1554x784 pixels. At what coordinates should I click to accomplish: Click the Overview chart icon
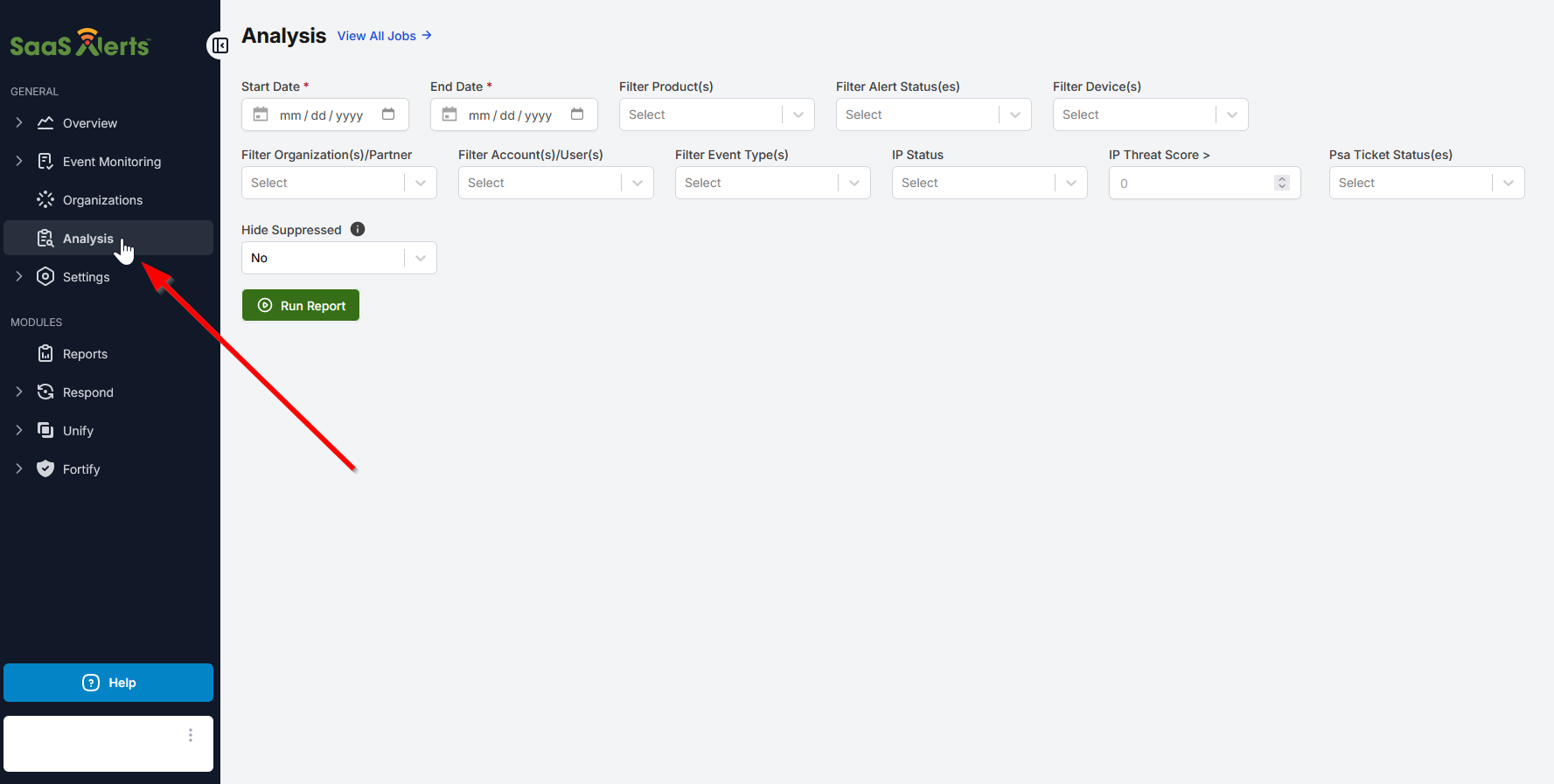pyautogui.click(x=45, y=123)
